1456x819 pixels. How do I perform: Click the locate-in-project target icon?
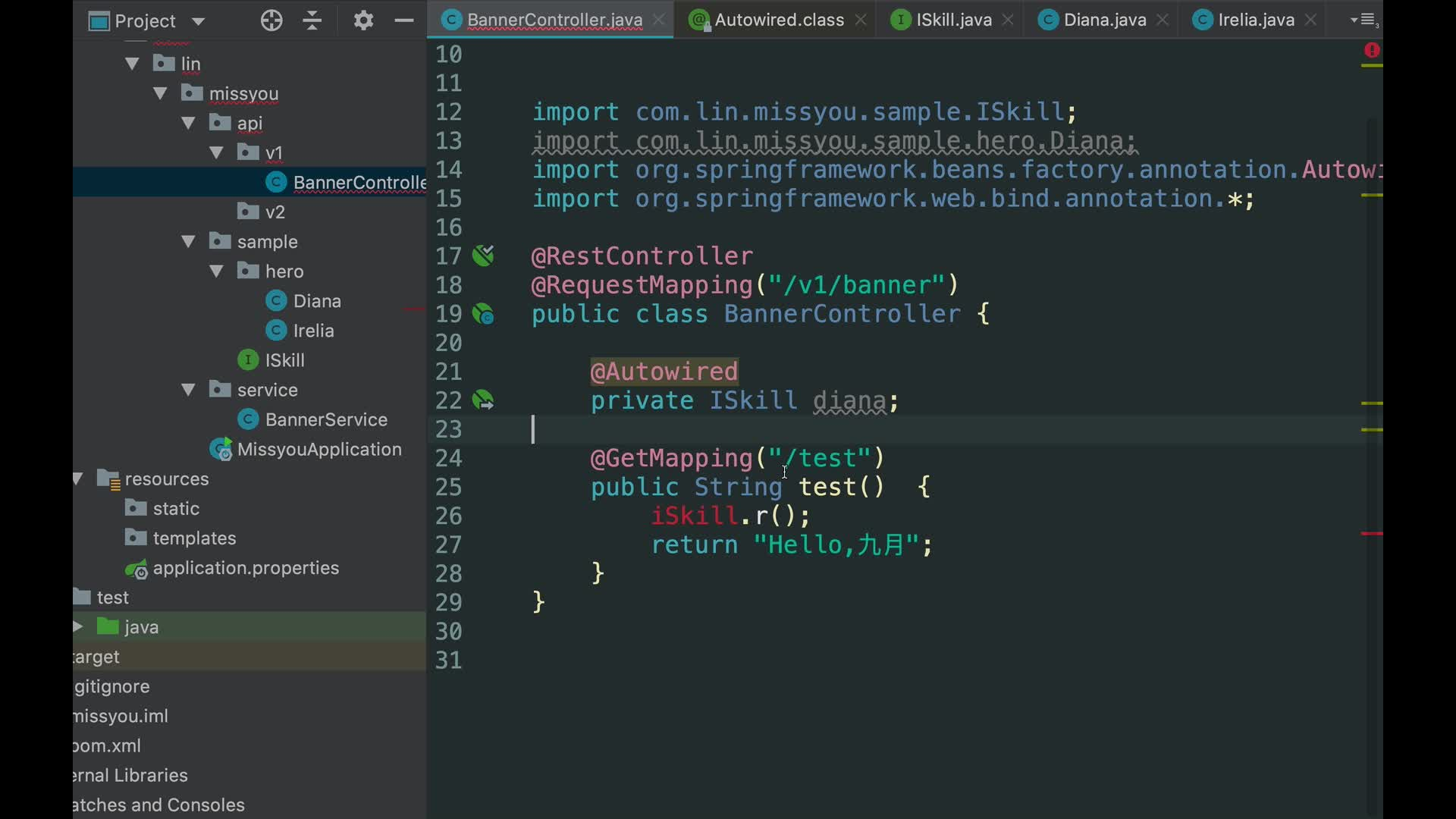click(x=271, y=20)
